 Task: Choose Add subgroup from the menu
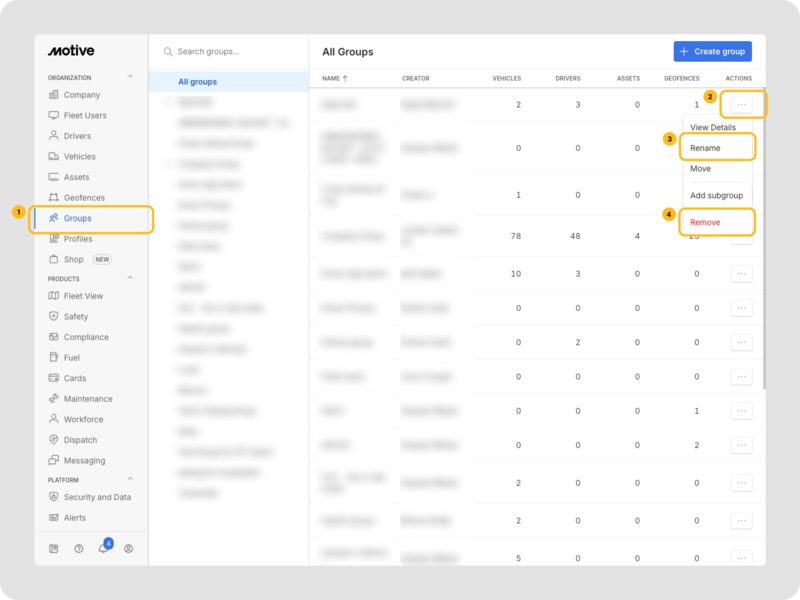(716, 195)
